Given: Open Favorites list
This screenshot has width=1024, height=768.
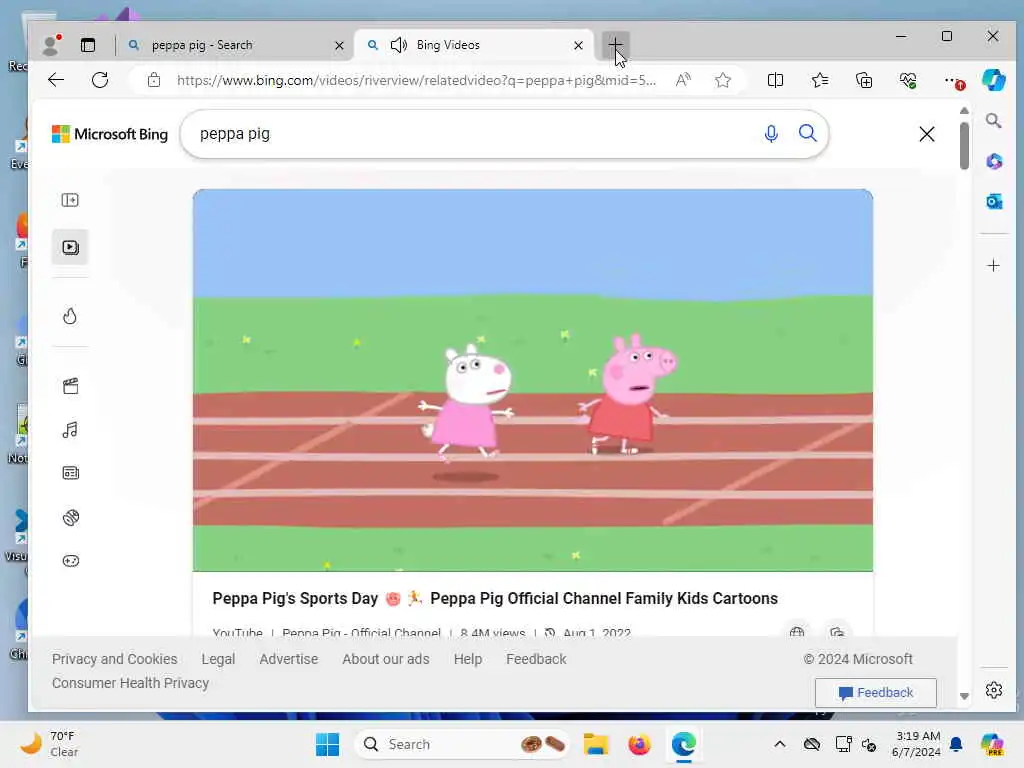Looking at the screenshot, I should (820, 80).
